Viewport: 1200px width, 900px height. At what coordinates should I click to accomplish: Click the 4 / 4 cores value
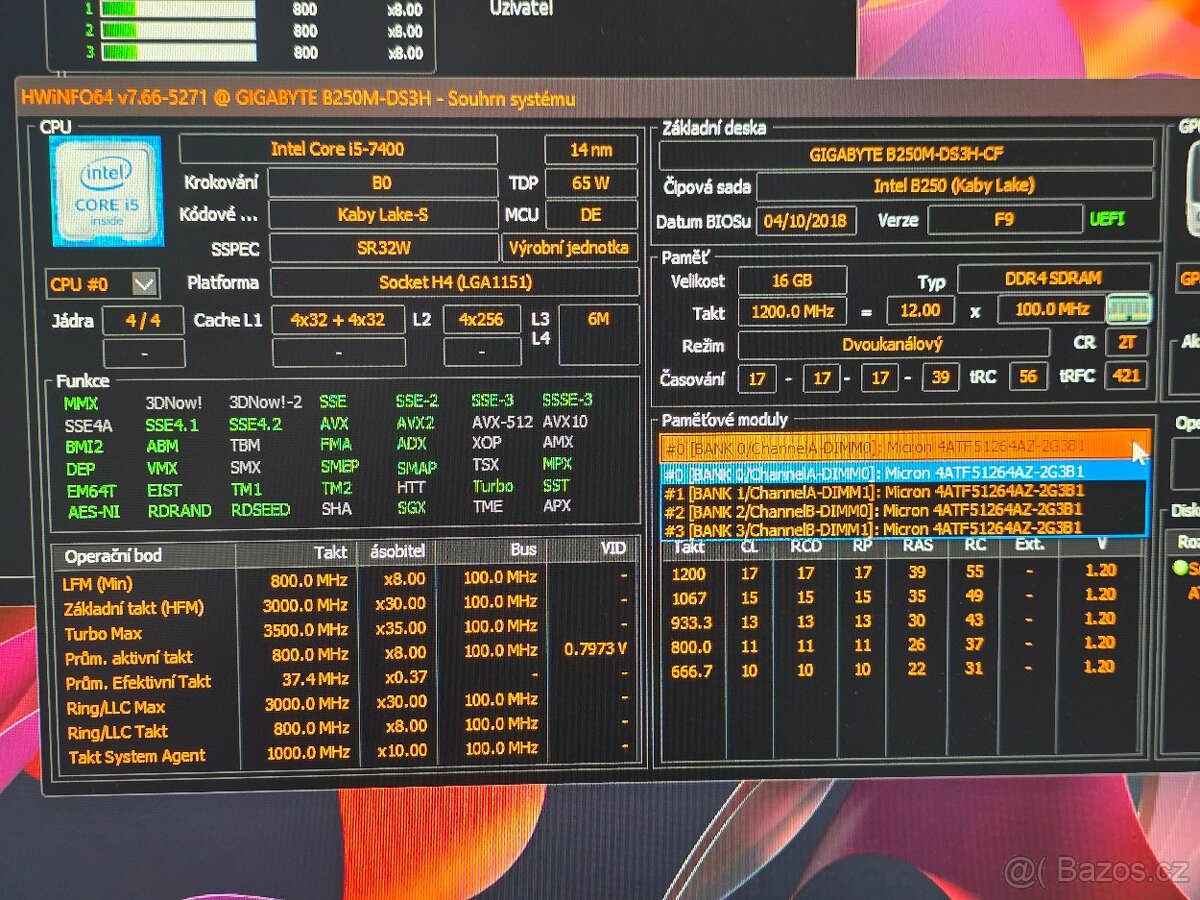tap(143, 321)
